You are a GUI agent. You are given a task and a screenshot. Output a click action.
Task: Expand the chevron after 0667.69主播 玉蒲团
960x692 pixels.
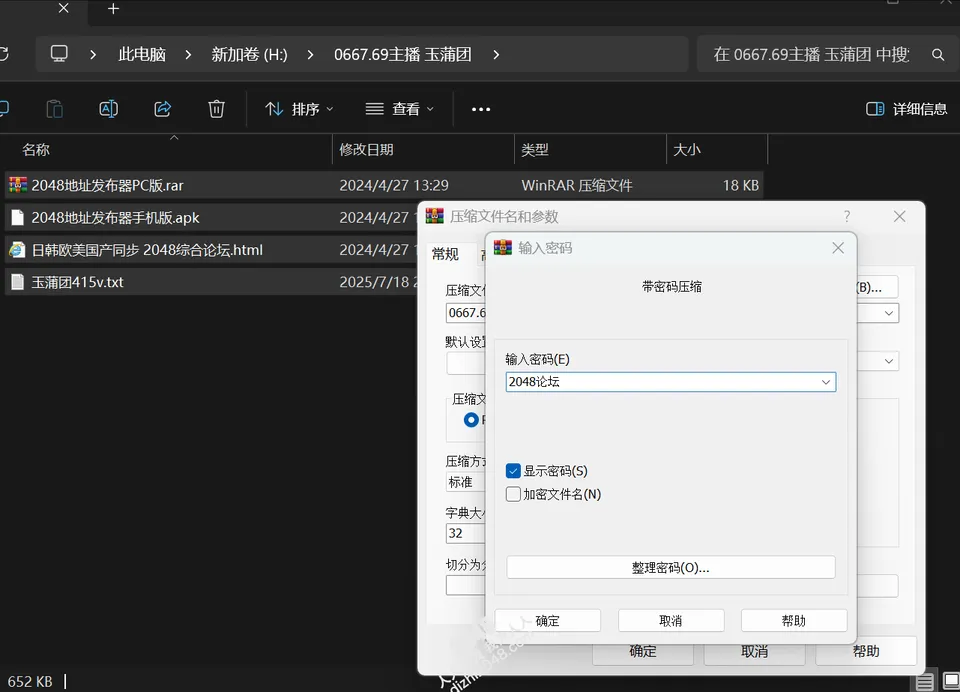click(x=496, y=55)
